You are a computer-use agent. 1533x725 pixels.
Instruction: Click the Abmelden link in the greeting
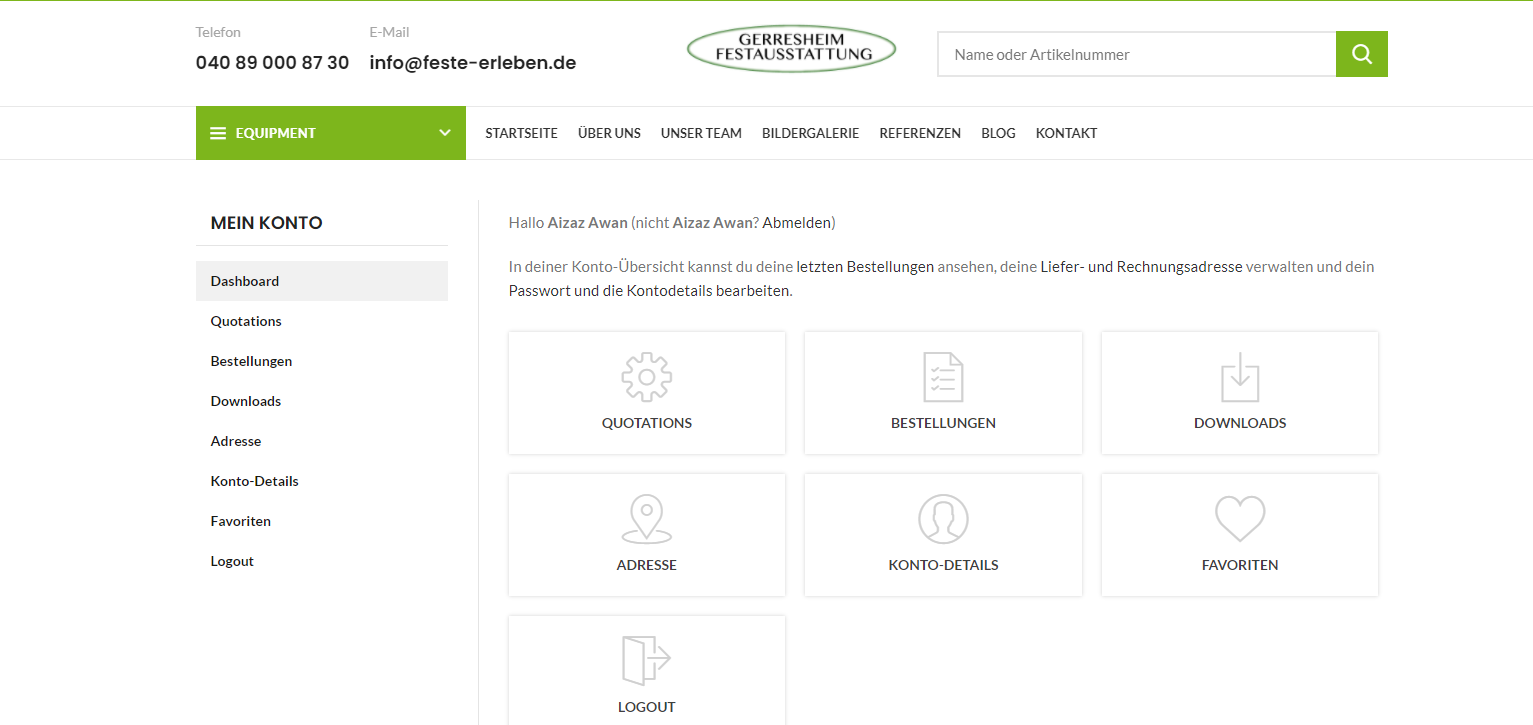click(796, 222)
